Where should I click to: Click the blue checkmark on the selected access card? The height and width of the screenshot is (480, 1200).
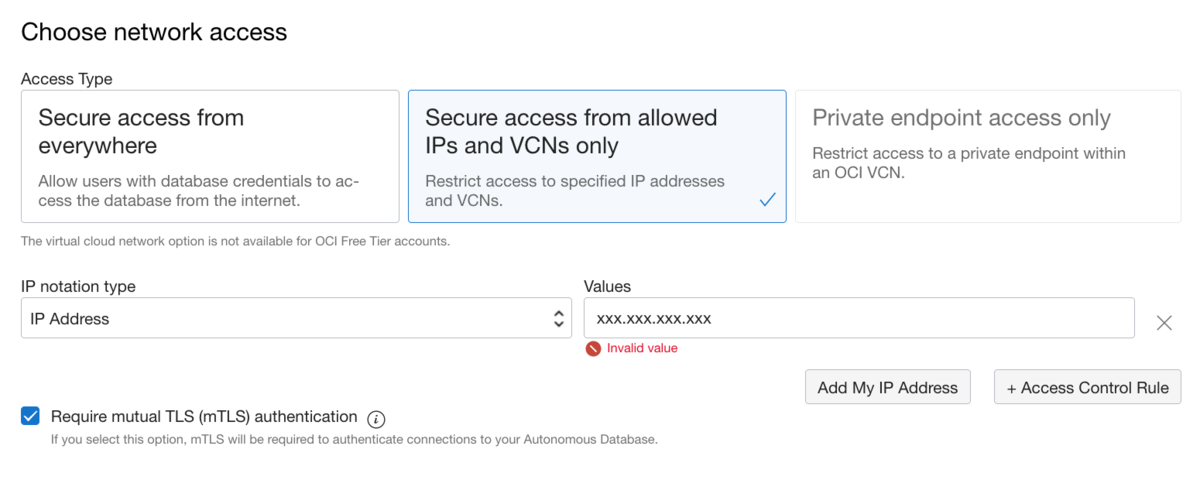coord(767,200)
